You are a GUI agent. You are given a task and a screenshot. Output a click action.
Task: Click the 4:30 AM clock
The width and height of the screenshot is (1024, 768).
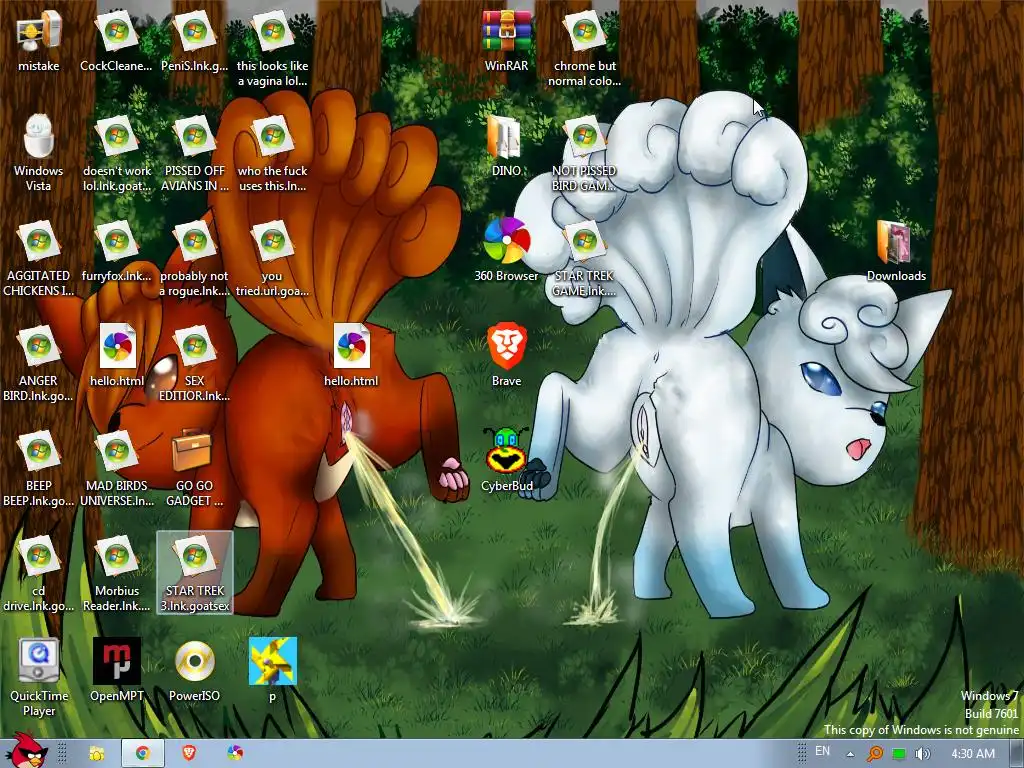tap(973, 754)
